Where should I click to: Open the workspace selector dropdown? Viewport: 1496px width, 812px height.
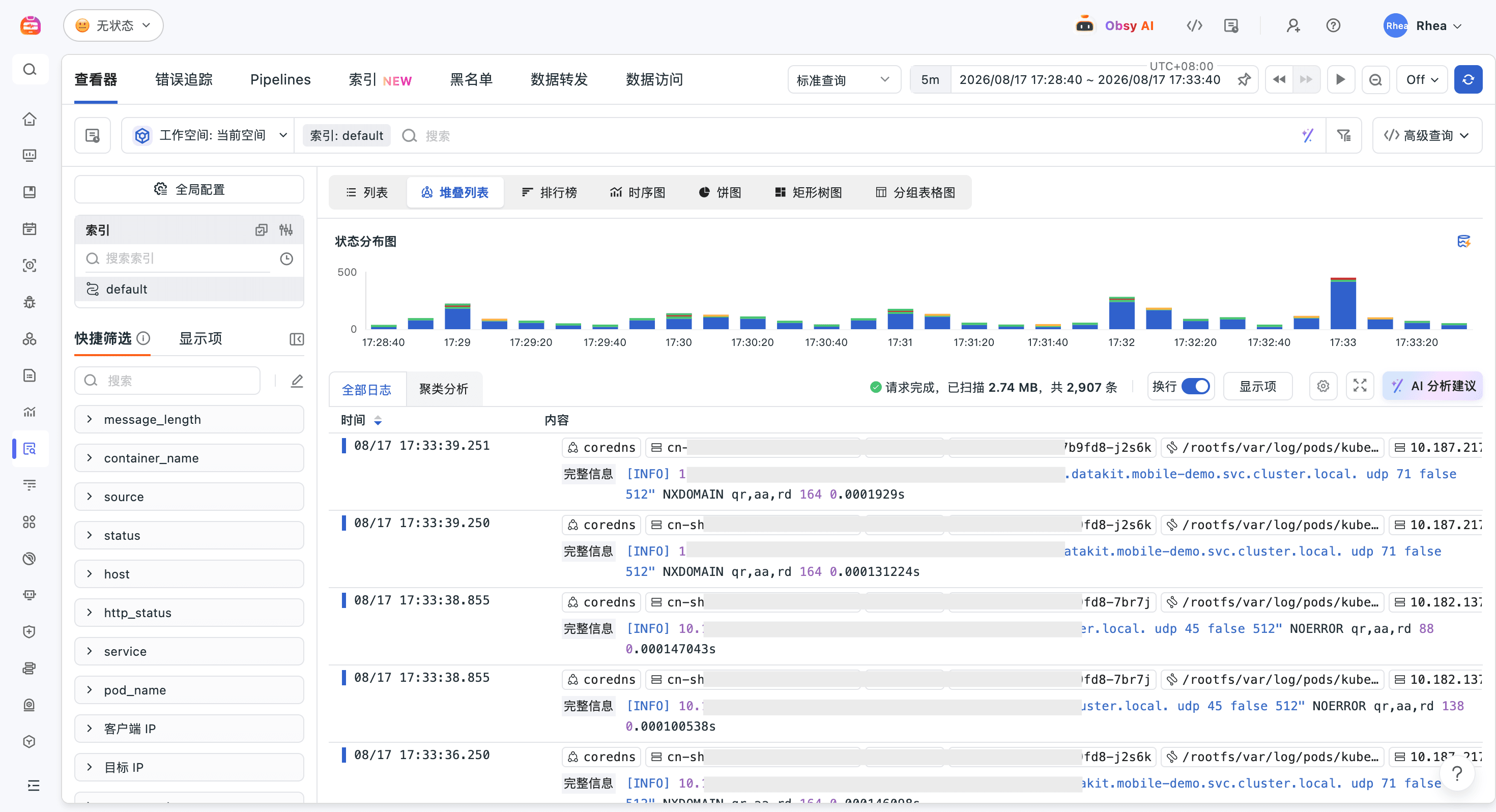coord(209,135)
